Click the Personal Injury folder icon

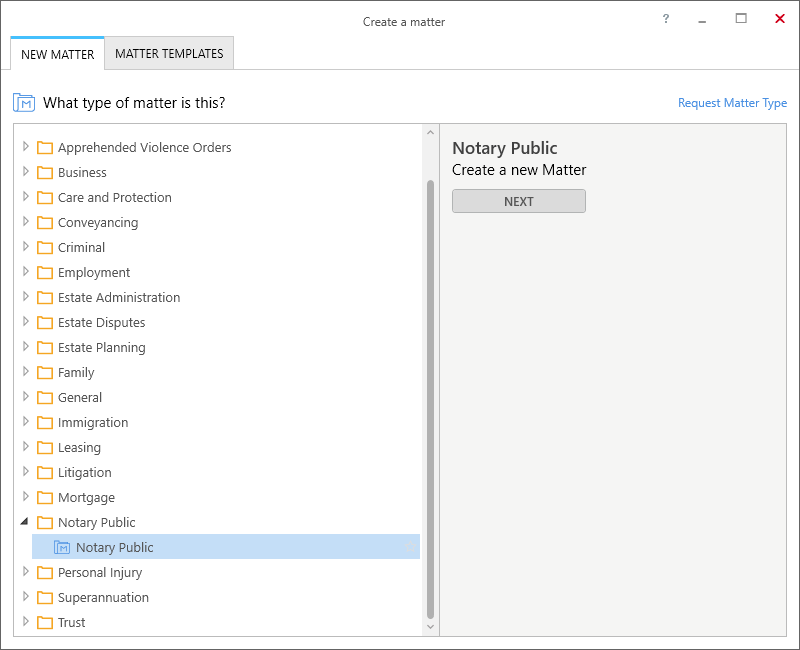tap(45, 573)
